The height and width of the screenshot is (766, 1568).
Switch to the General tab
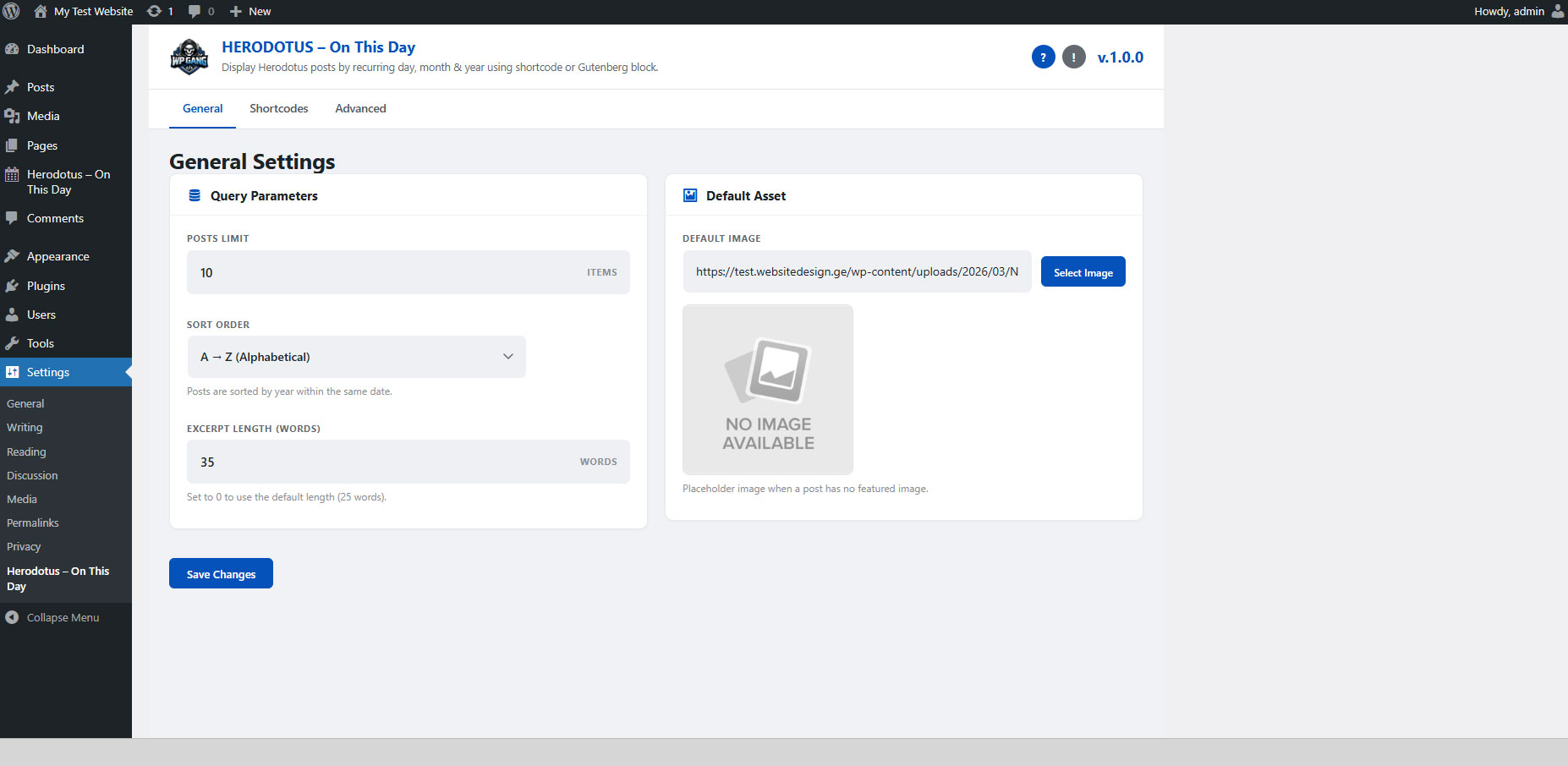[203, 108]
